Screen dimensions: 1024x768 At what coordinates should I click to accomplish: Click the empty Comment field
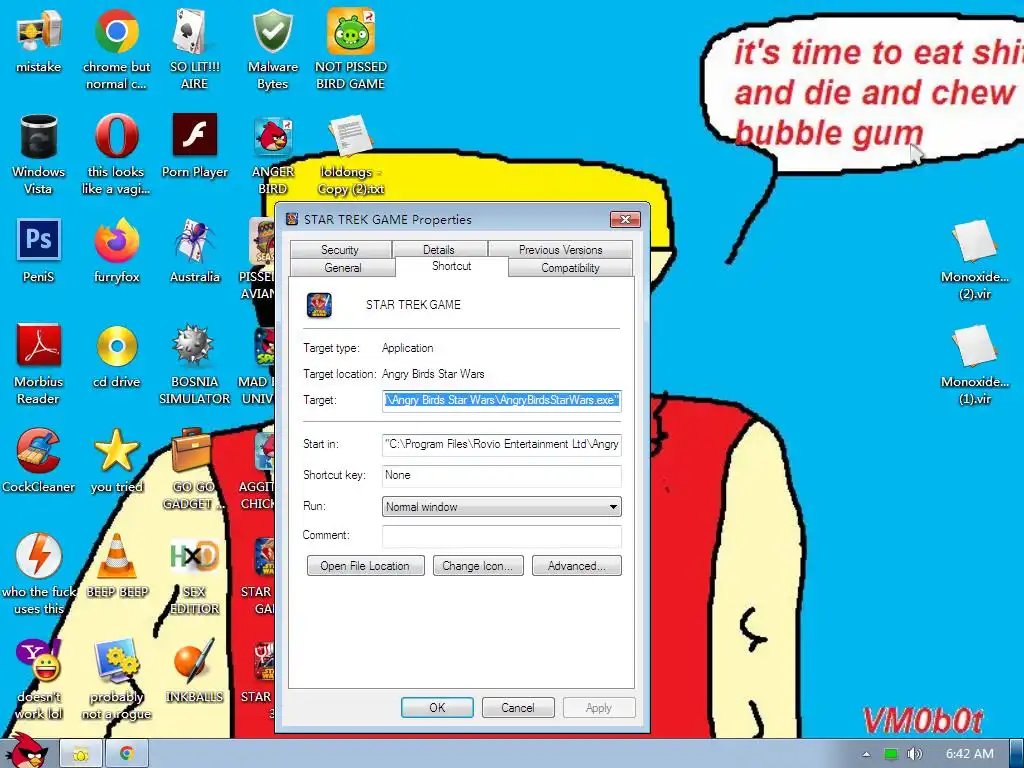coord(501,536)
